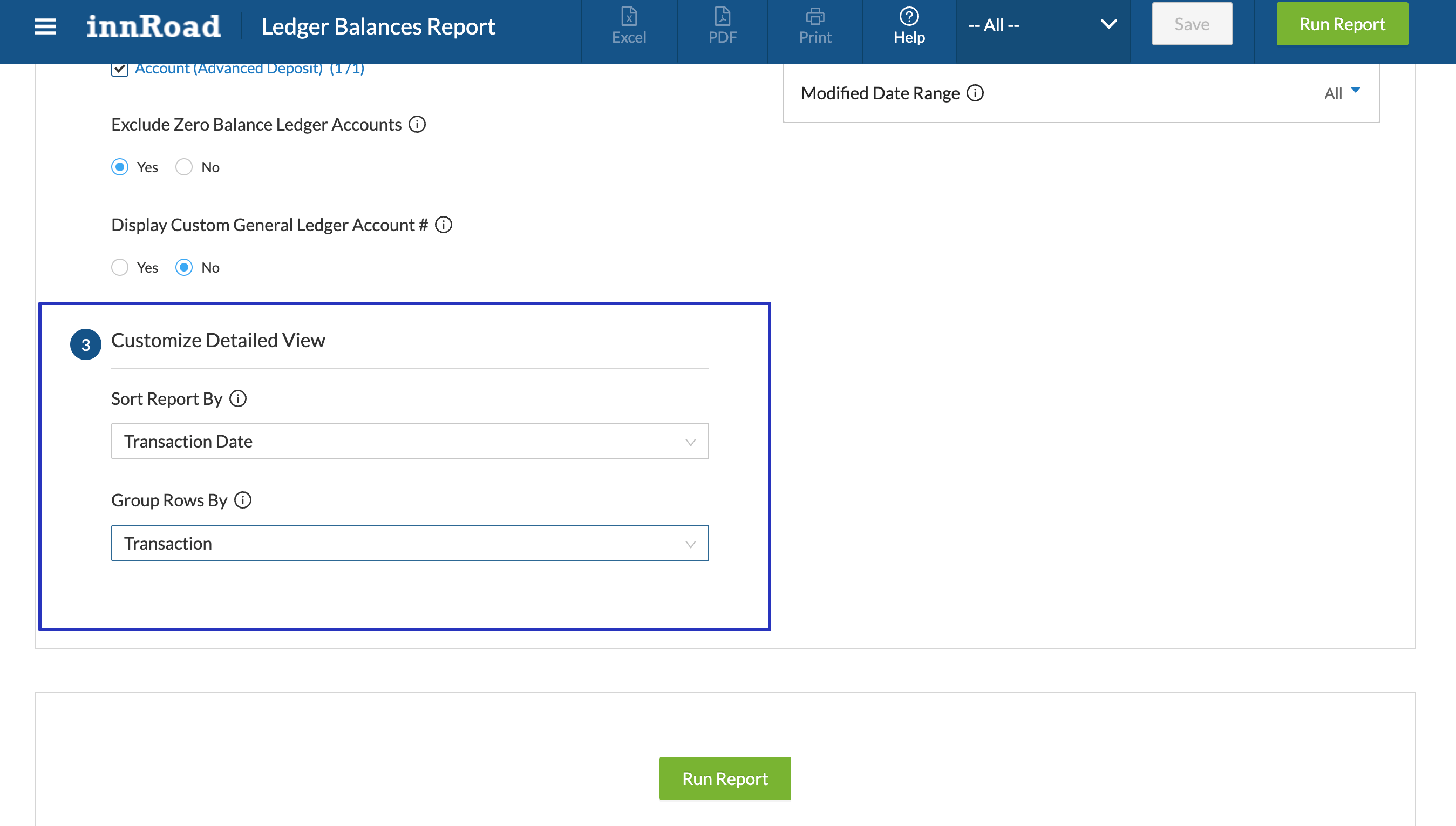Click the Print icon in header
Image resolution: width=1456 pixels, height=826 pixels.
coord(815,26)
